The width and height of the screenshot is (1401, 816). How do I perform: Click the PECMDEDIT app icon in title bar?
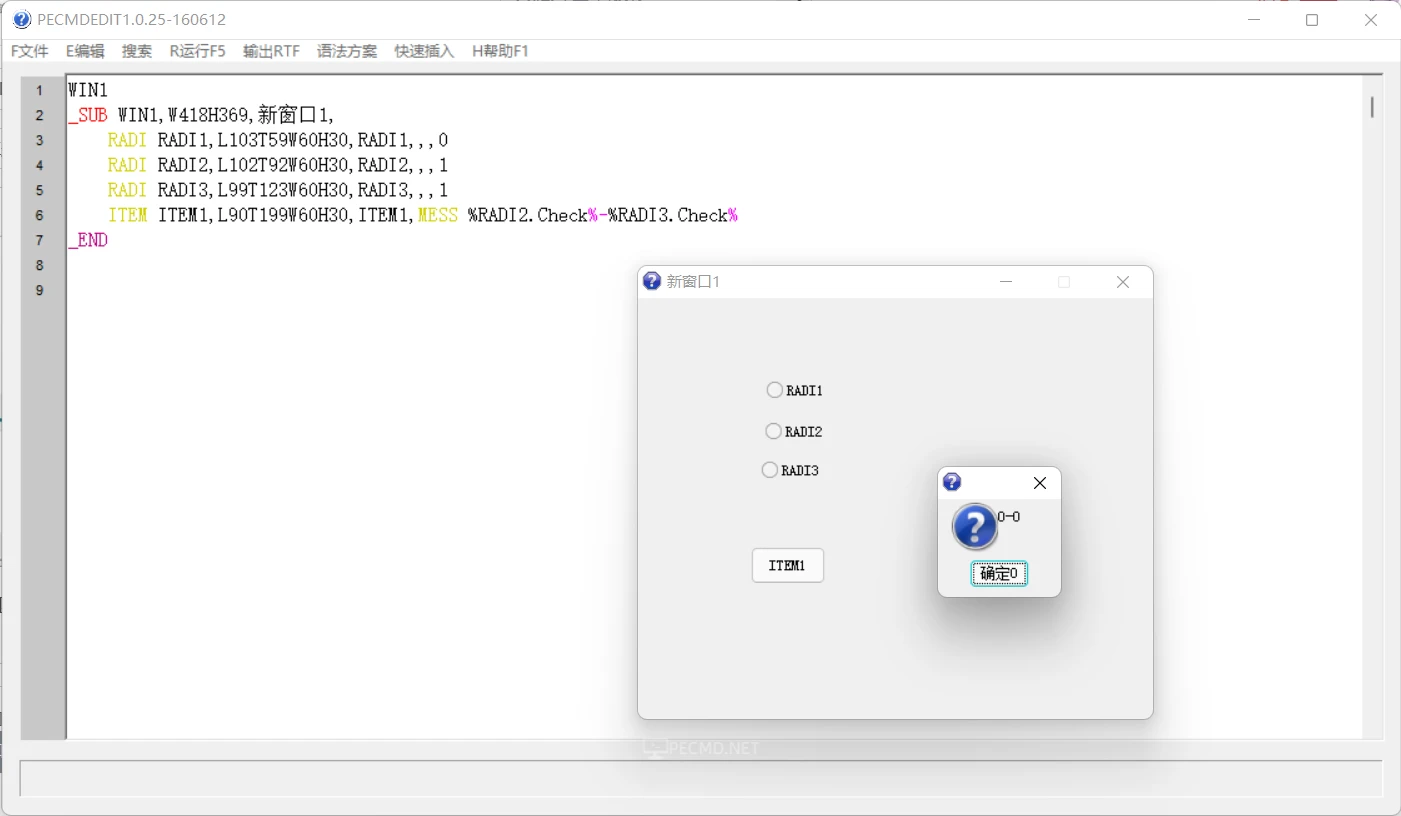(x=22, y=20)
